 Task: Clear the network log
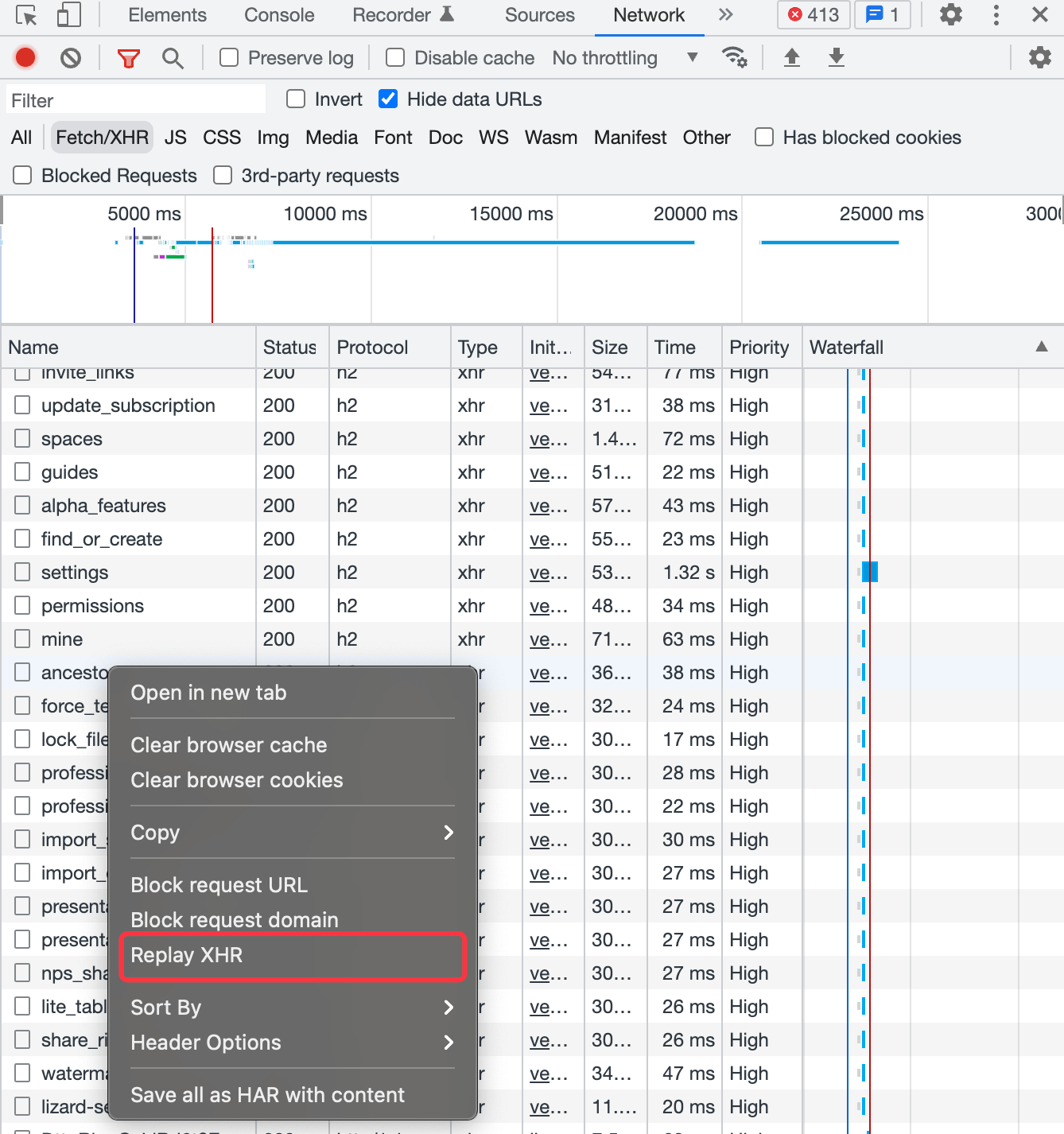point(71,58)
